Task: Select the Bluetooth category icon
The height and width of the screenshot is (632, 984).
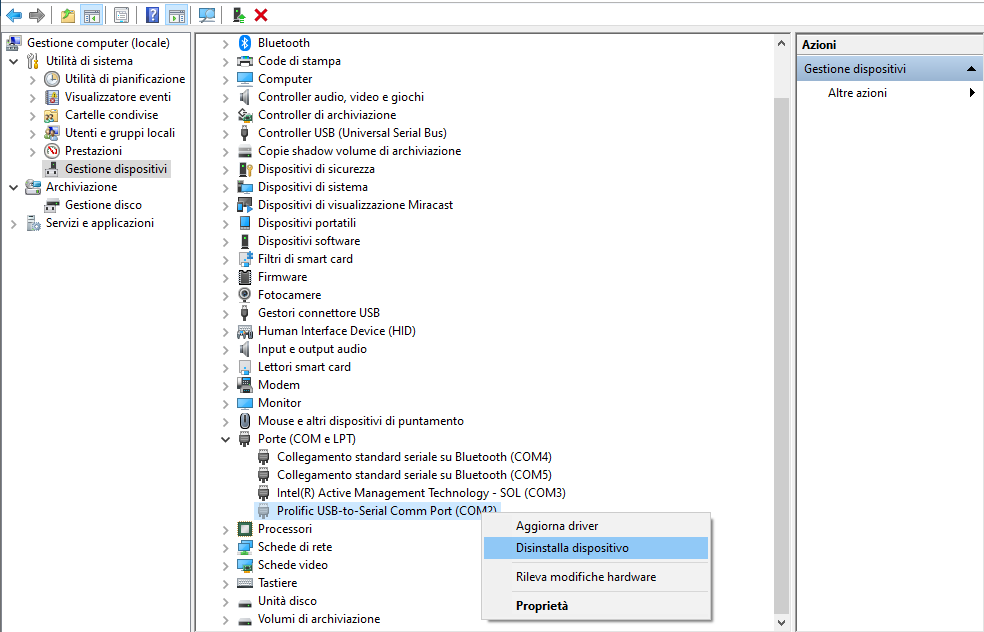Action: (245, 43)
